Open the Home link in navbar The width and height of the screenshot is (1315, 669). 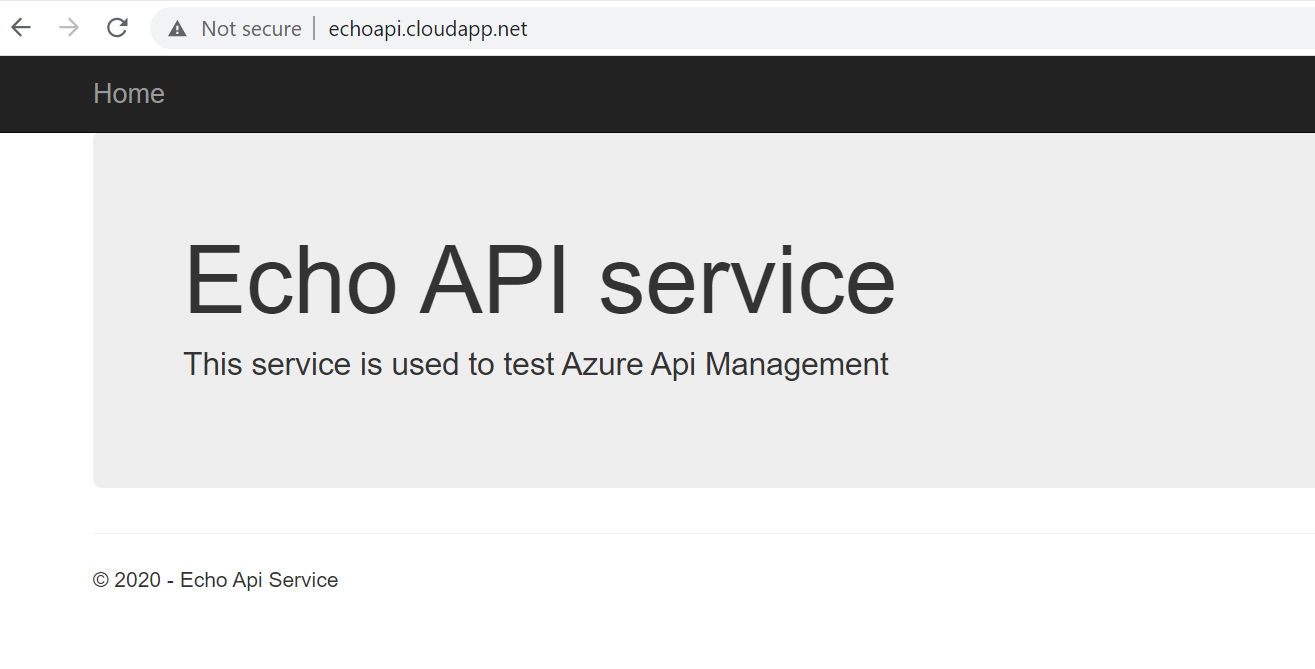coord(128,93)
